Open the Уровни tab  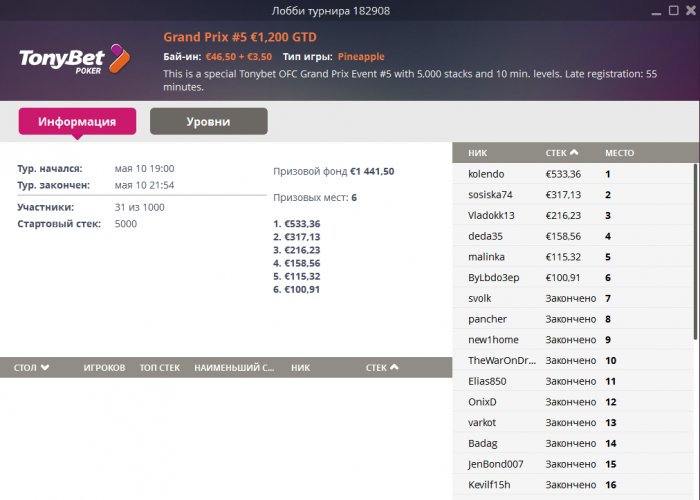208,122
